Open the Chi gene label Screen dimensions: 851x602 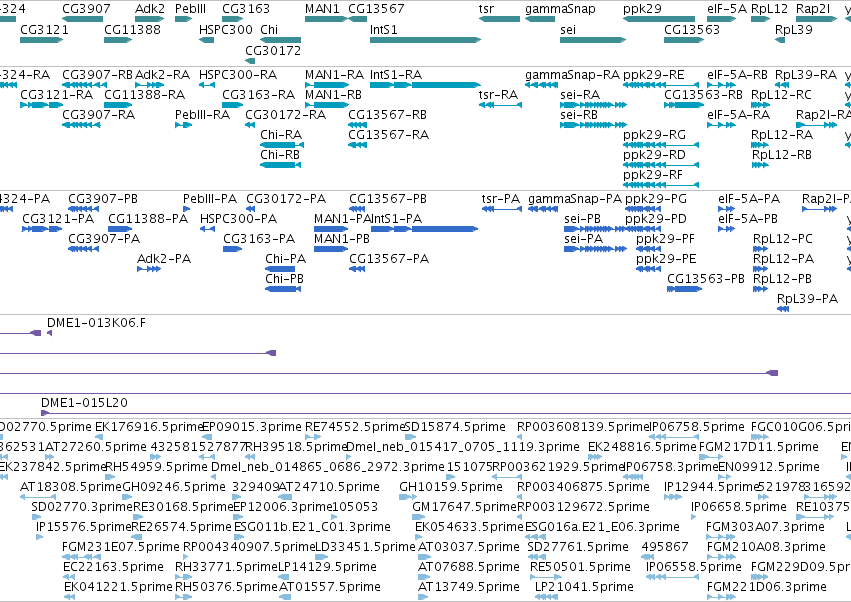[269, 29]
